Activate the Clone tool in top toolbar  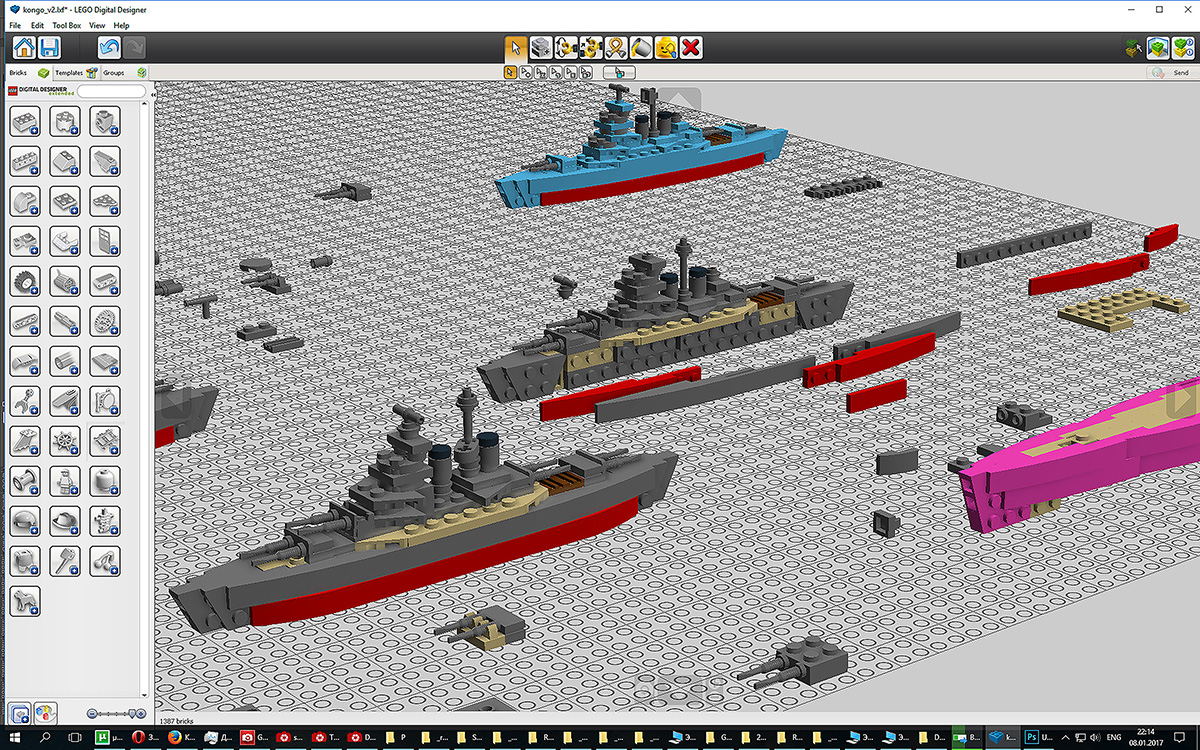(x=541, y=47)
